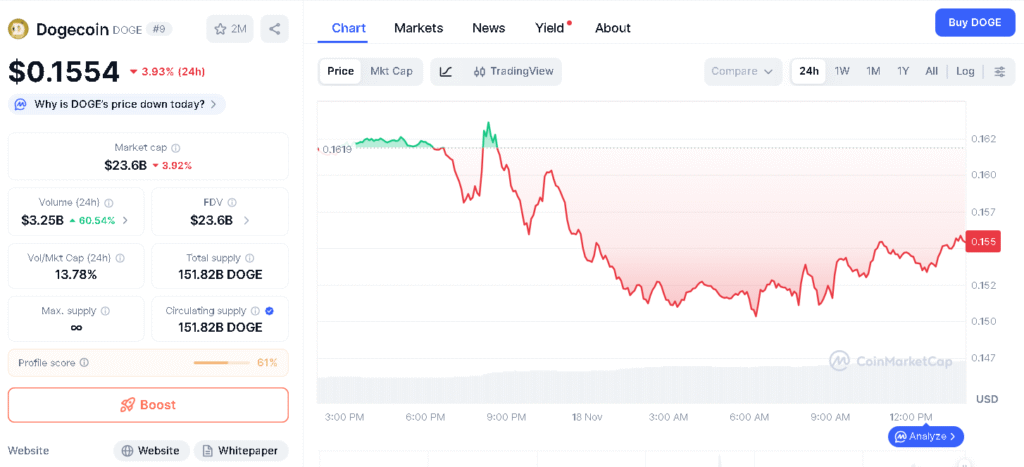Click the Dogecoin coin logo
Viewport: 1024px width, 467px height.
tap(18, 29)
